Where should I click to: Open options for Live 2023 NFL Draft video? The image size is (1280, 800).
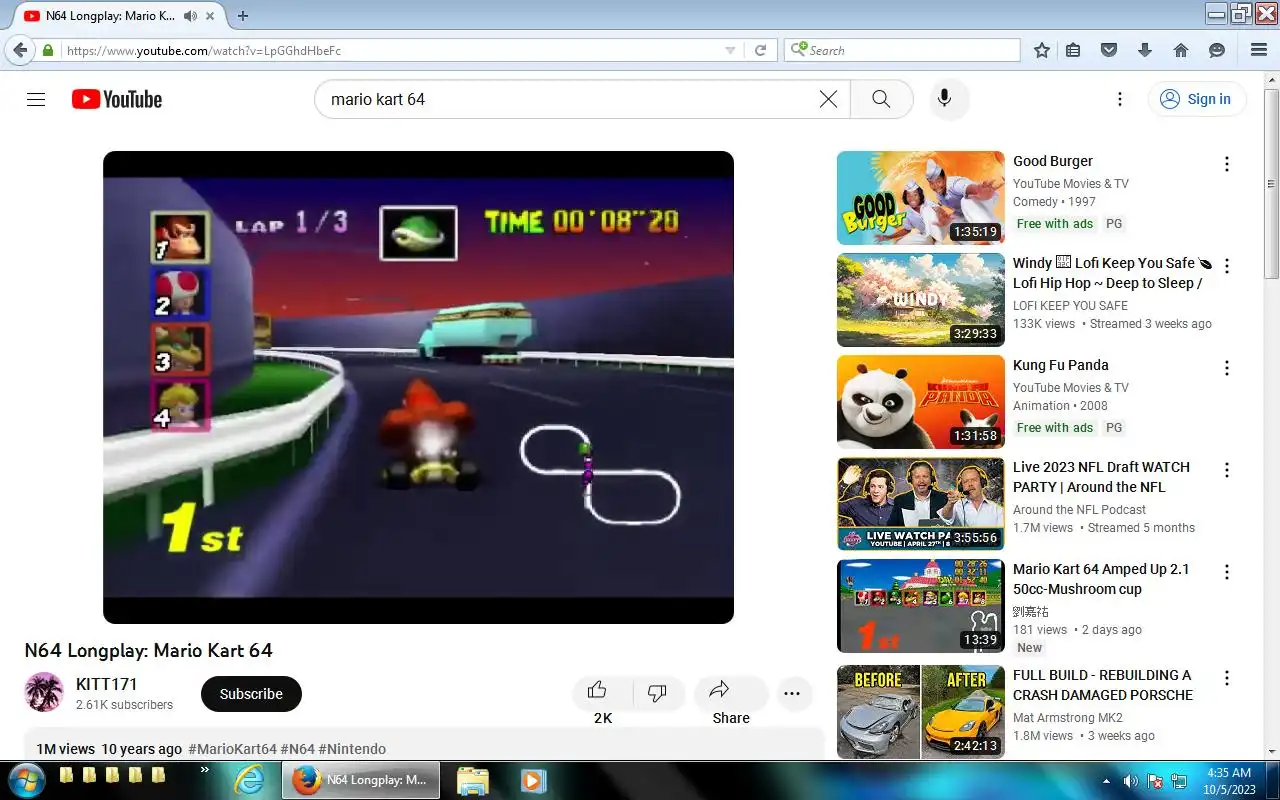point(1227,470)
